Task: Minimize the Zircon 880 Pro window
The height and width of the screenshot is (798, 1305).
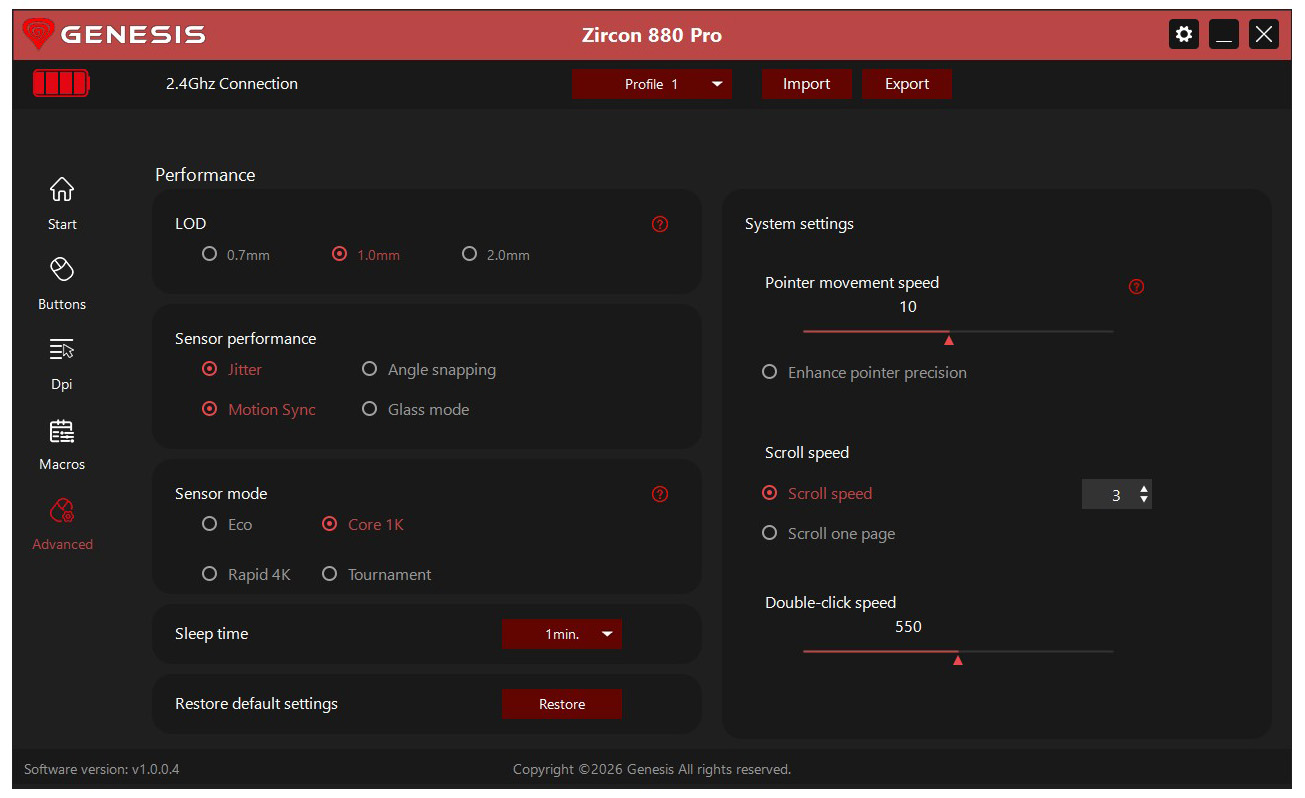Action: click(1224, 35)
